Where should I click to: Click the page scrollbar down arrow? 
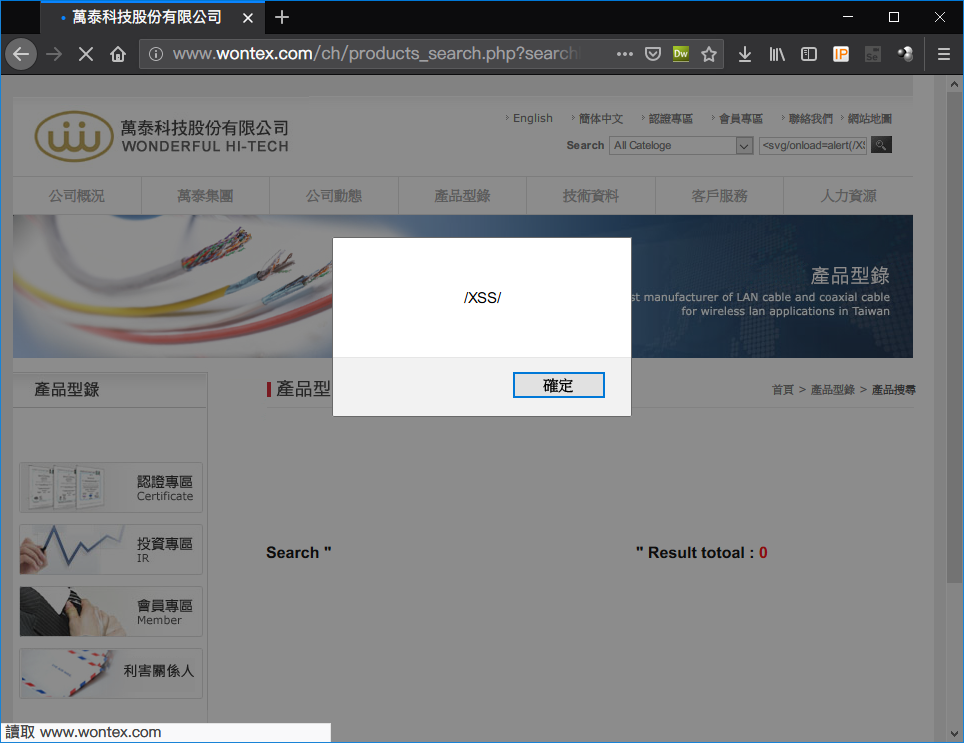[954, 733]
